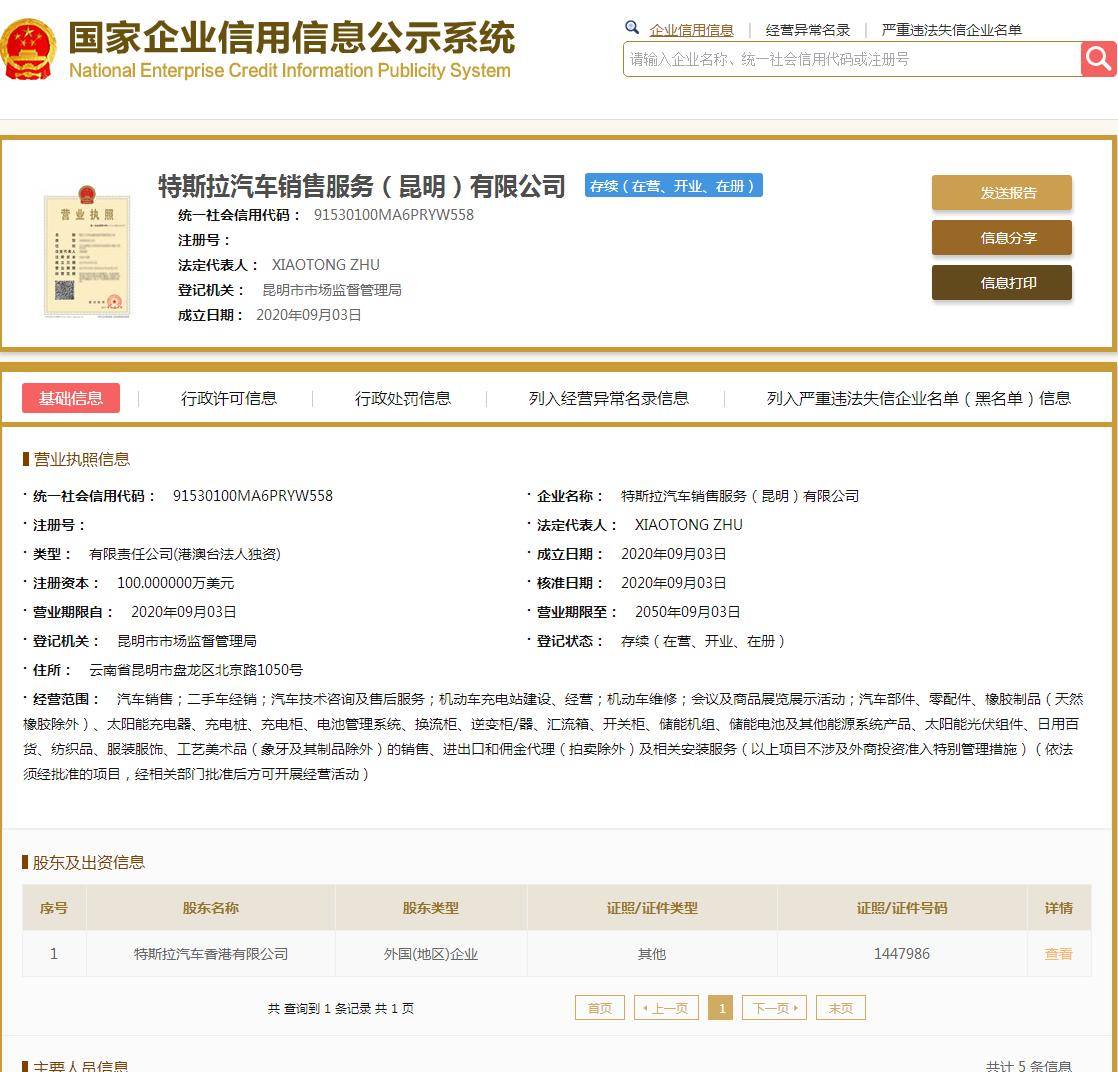
Task: Click shareholder type cell 外国(地区)企业
Action: (x=431, y=954)
